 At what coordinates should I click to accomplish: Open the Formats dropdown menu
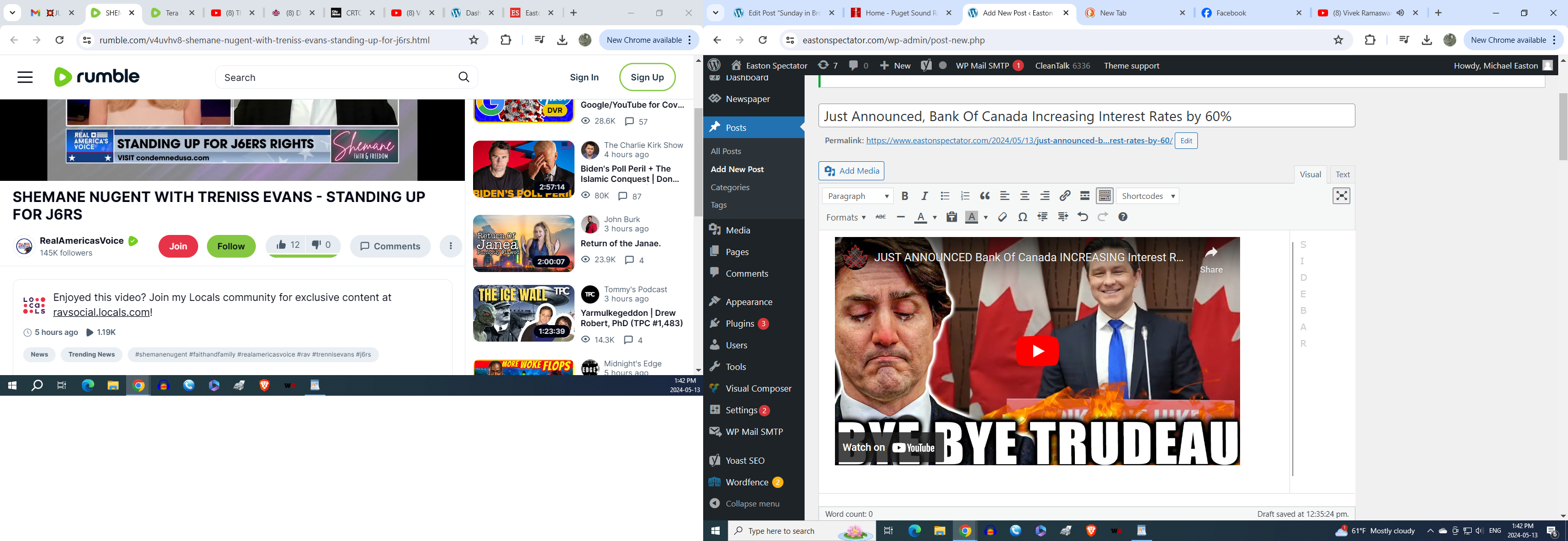pyautogui.click(x=845, y=217)
